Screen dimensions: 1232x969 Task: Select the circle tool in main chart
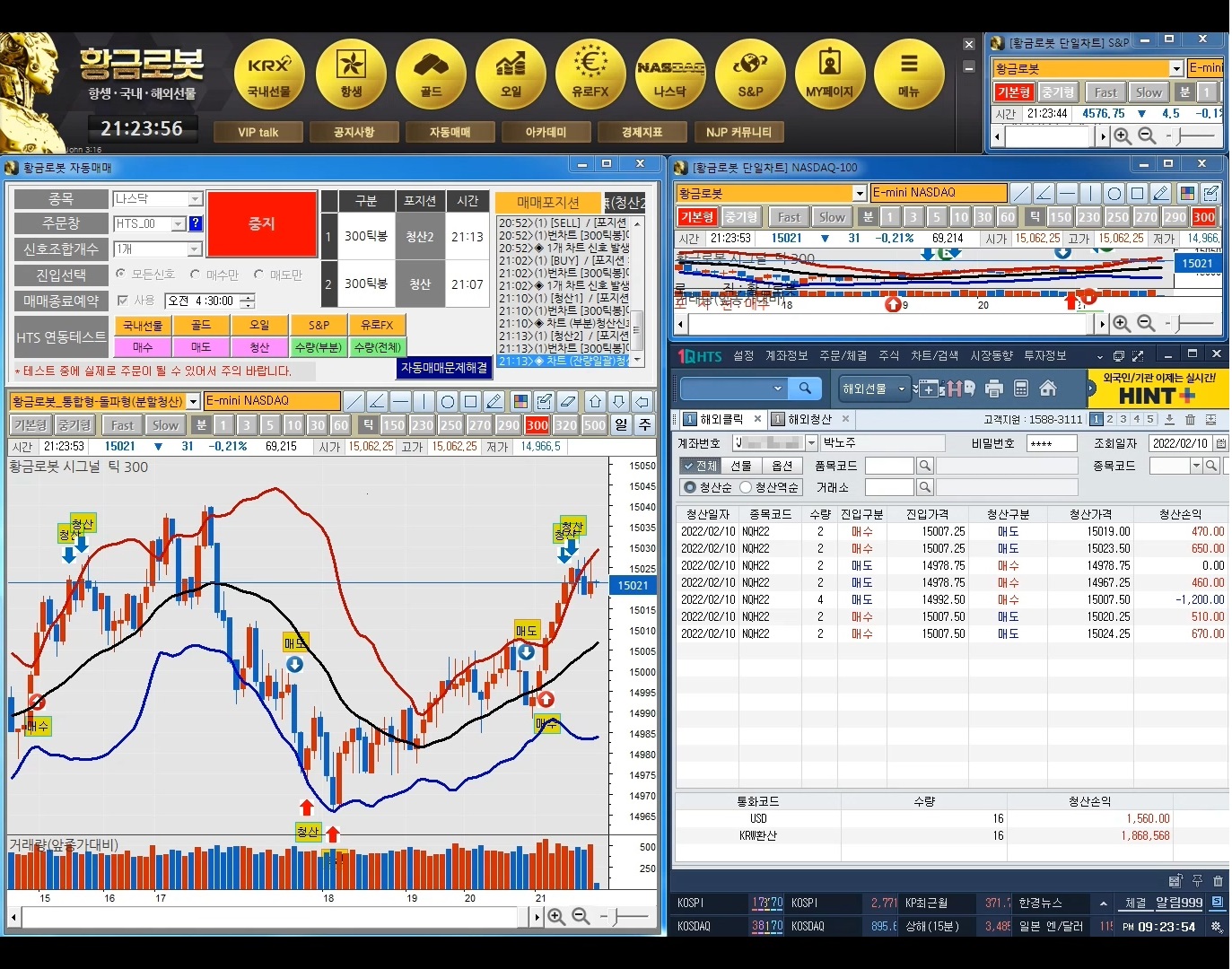[448, 401]
